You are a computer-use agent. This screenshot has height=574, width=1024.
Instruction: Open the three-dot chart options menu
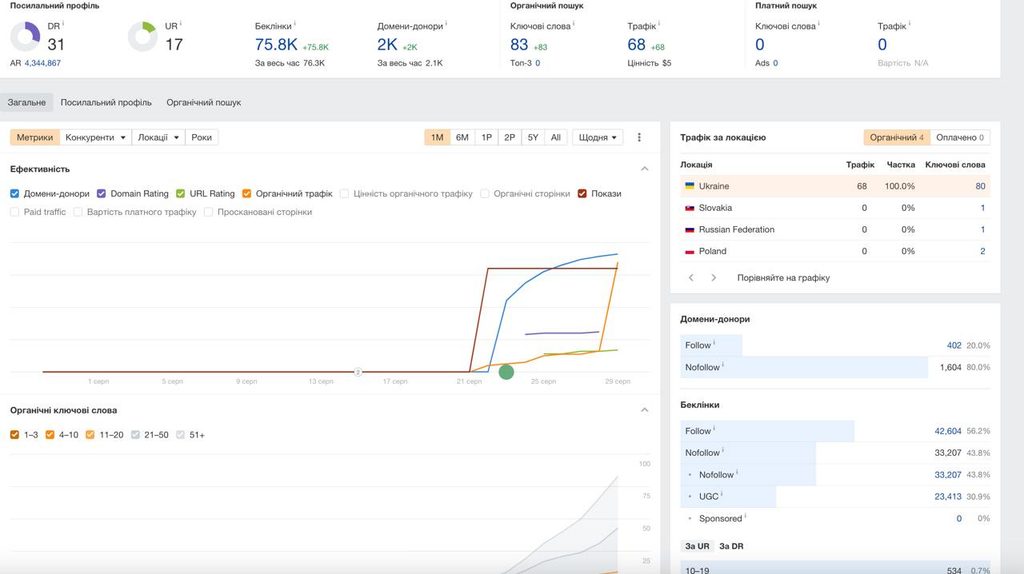tap(639, 137)
